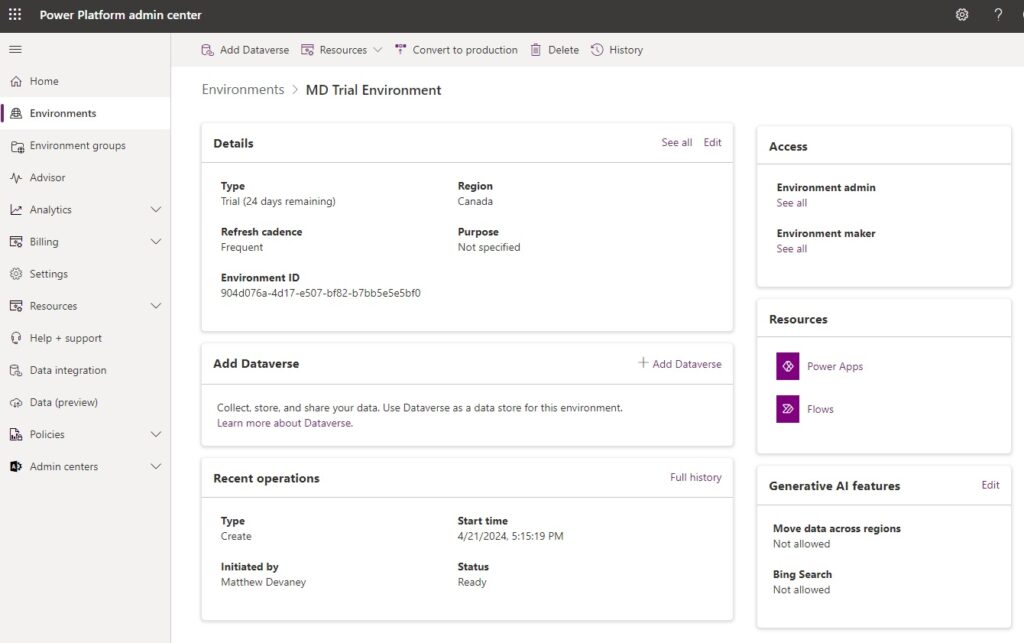This screenshot has width=1024, height=643.
Task: Click See all in Details card
Action: 677,142
